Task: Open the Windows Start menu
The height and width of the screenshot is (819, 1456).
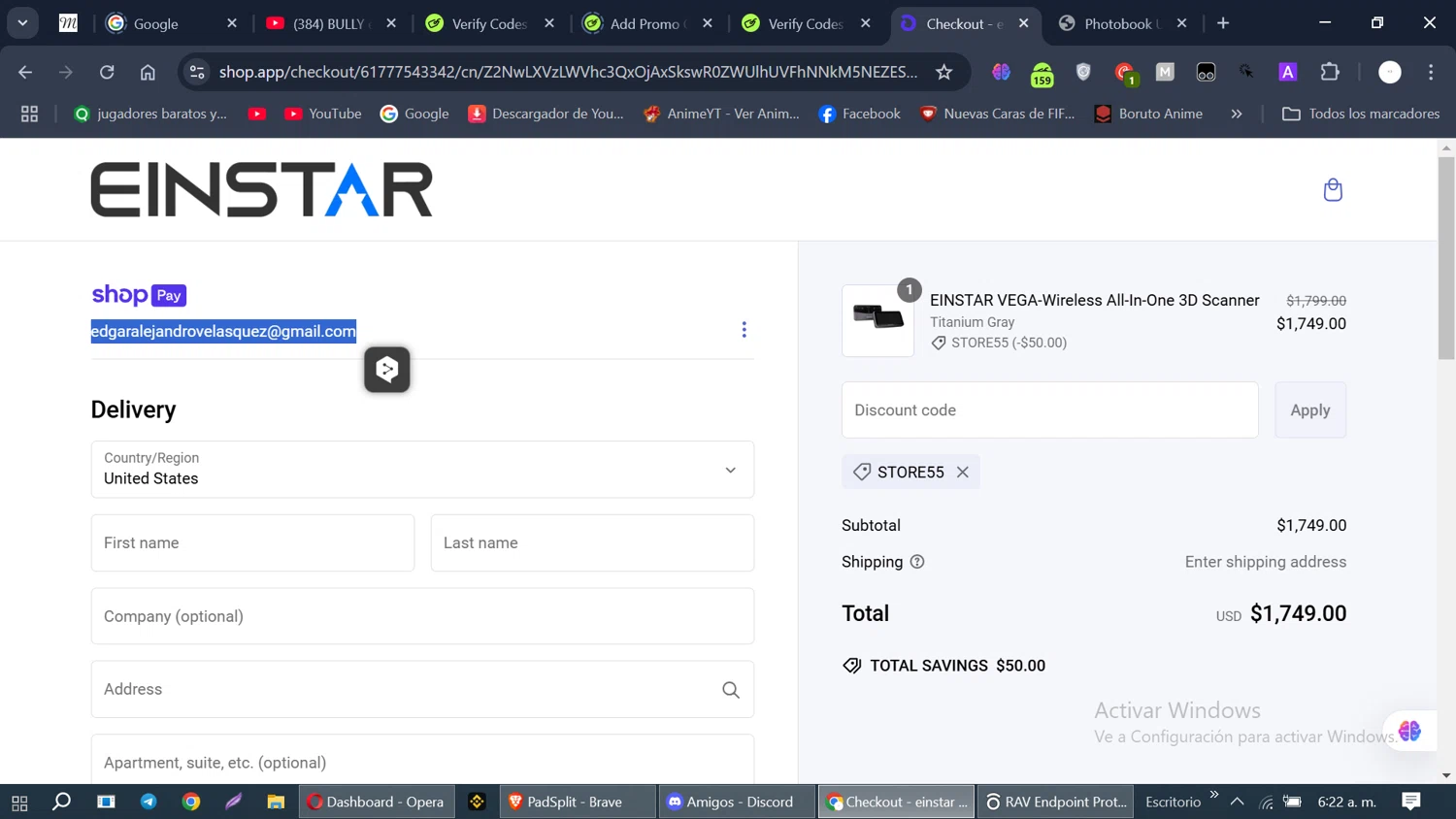Action: click(19, 802)
